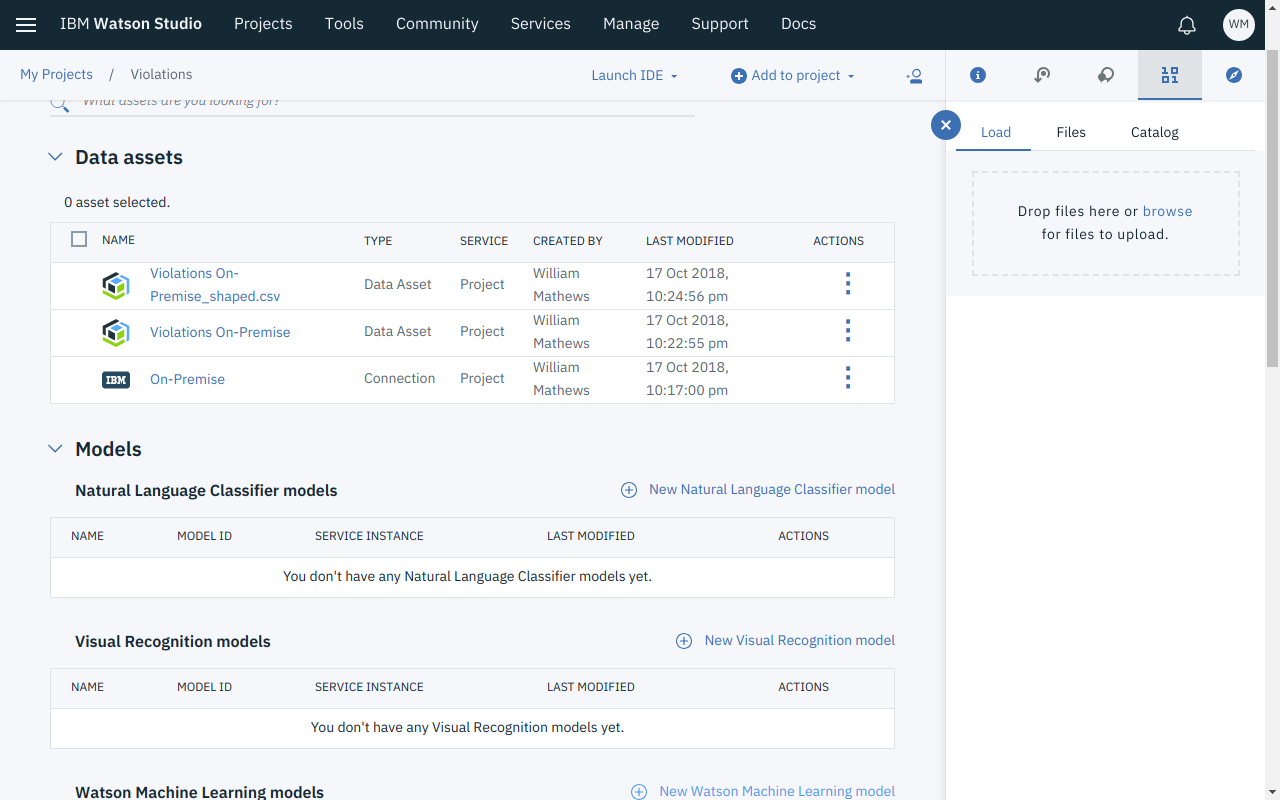The width and height of the screenshot is (1280, 800).
Task: Click New Natural Language Classifier model link
Action: pos(772,490)
